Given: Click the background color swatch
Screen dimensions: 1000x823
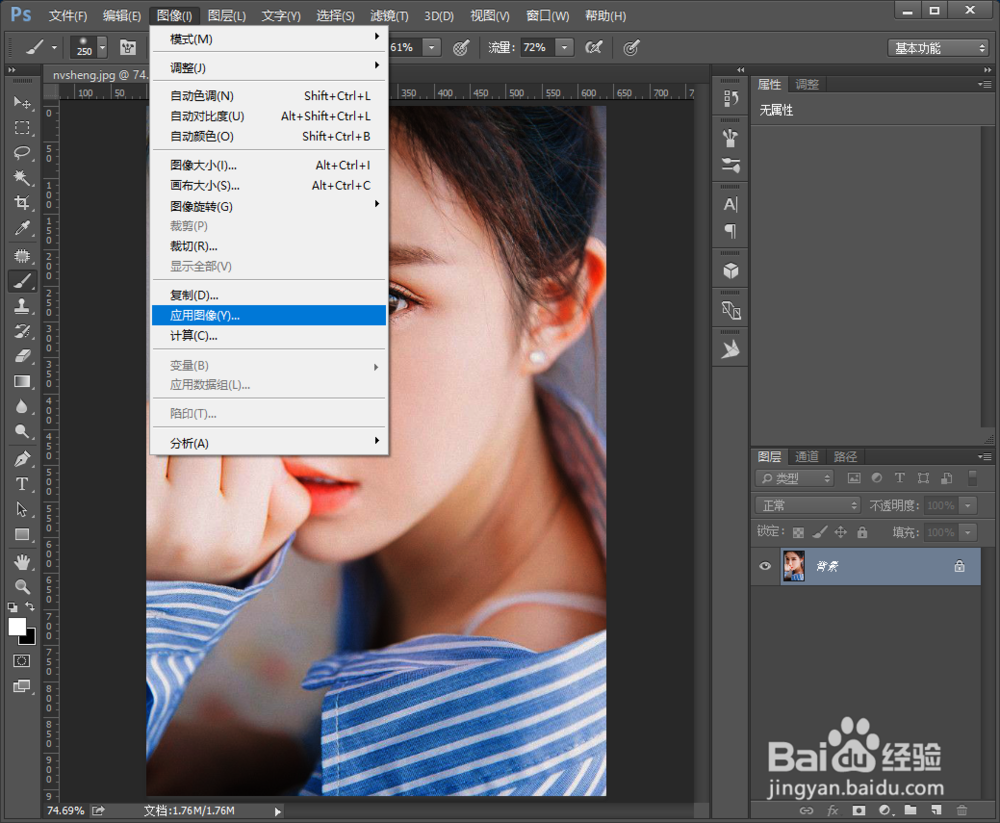Looking at the screenshot, I should click(x=29, y=638).
